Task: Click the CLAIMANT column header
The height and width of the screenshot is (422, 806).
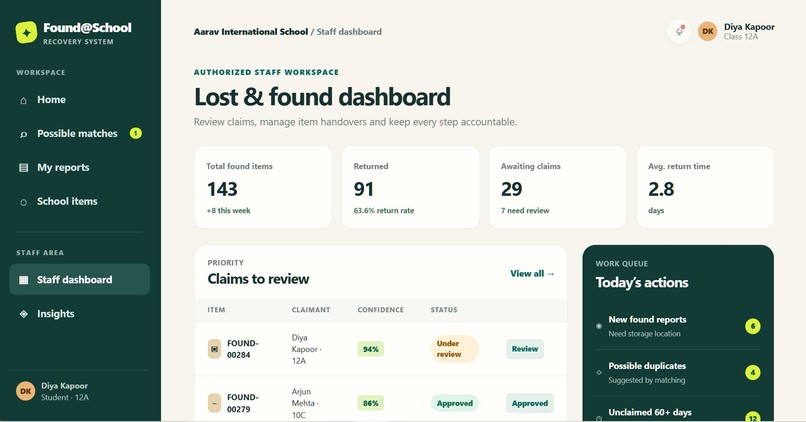Action: [x=311, y=310]
